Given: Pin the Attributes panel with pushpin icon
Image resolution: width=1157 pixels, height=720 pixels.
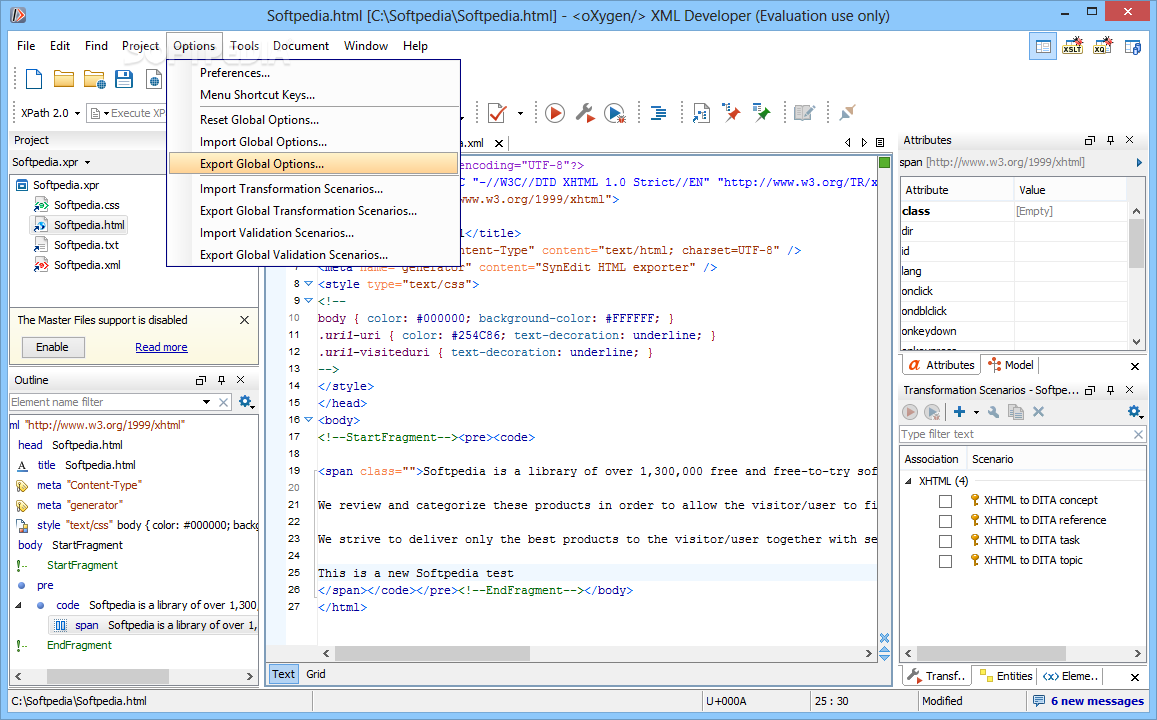Looking at the screenshot, I should (1110, 140).
